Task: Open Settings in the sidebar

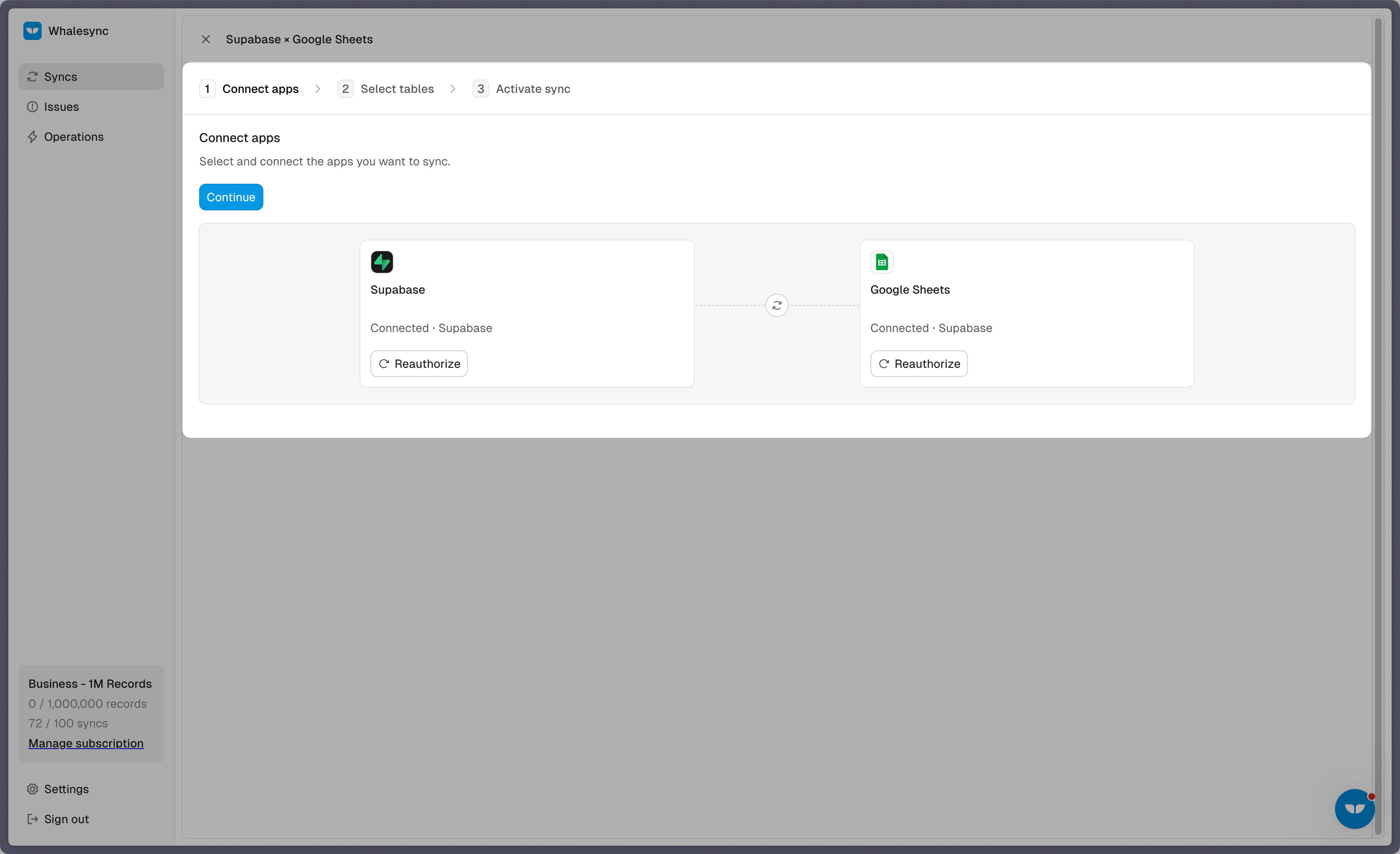Action: pyautogui.click(x=91, y=789)
